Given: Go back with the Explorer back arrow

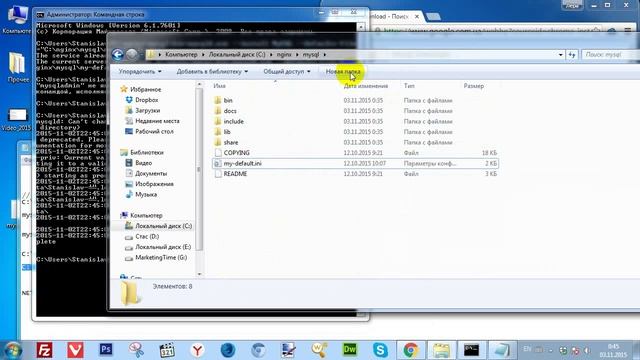Looking at the screenshot, I should pyautogui.click(x=118, y=55).
